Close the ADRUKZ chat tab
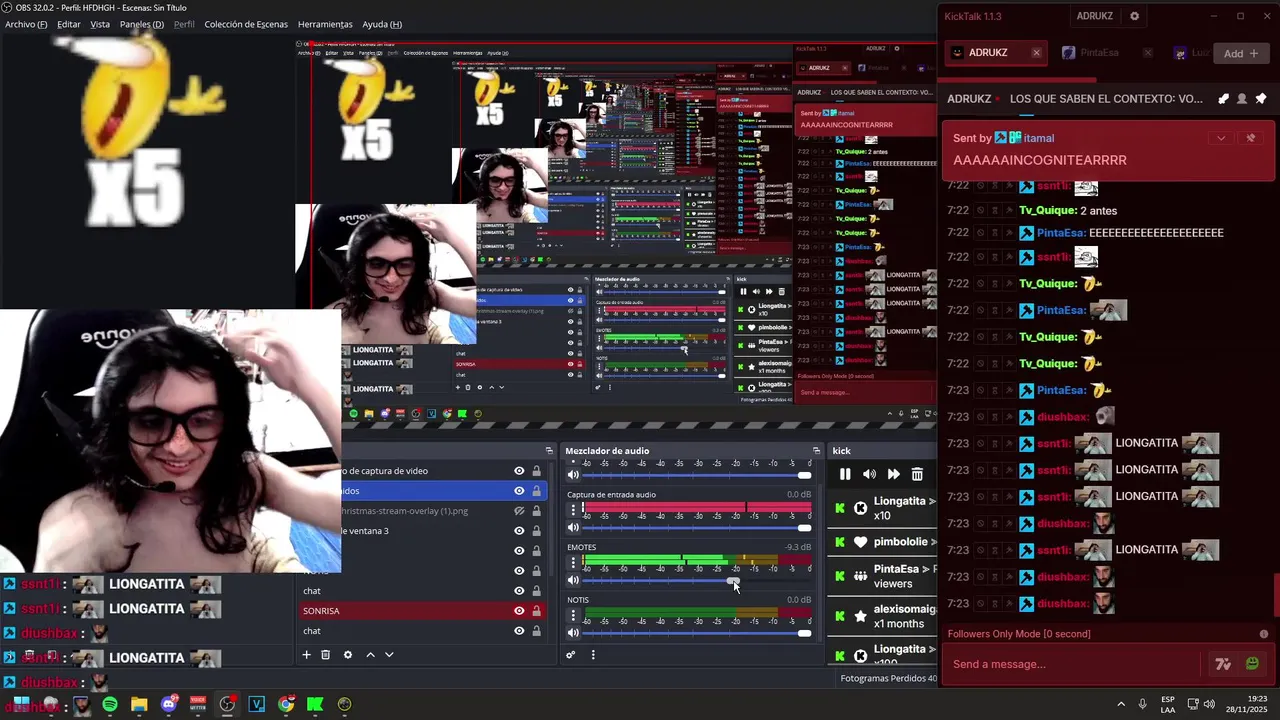Viewport: 1280px width, 720px height. pyautogui.click(x=1036, y=53)
